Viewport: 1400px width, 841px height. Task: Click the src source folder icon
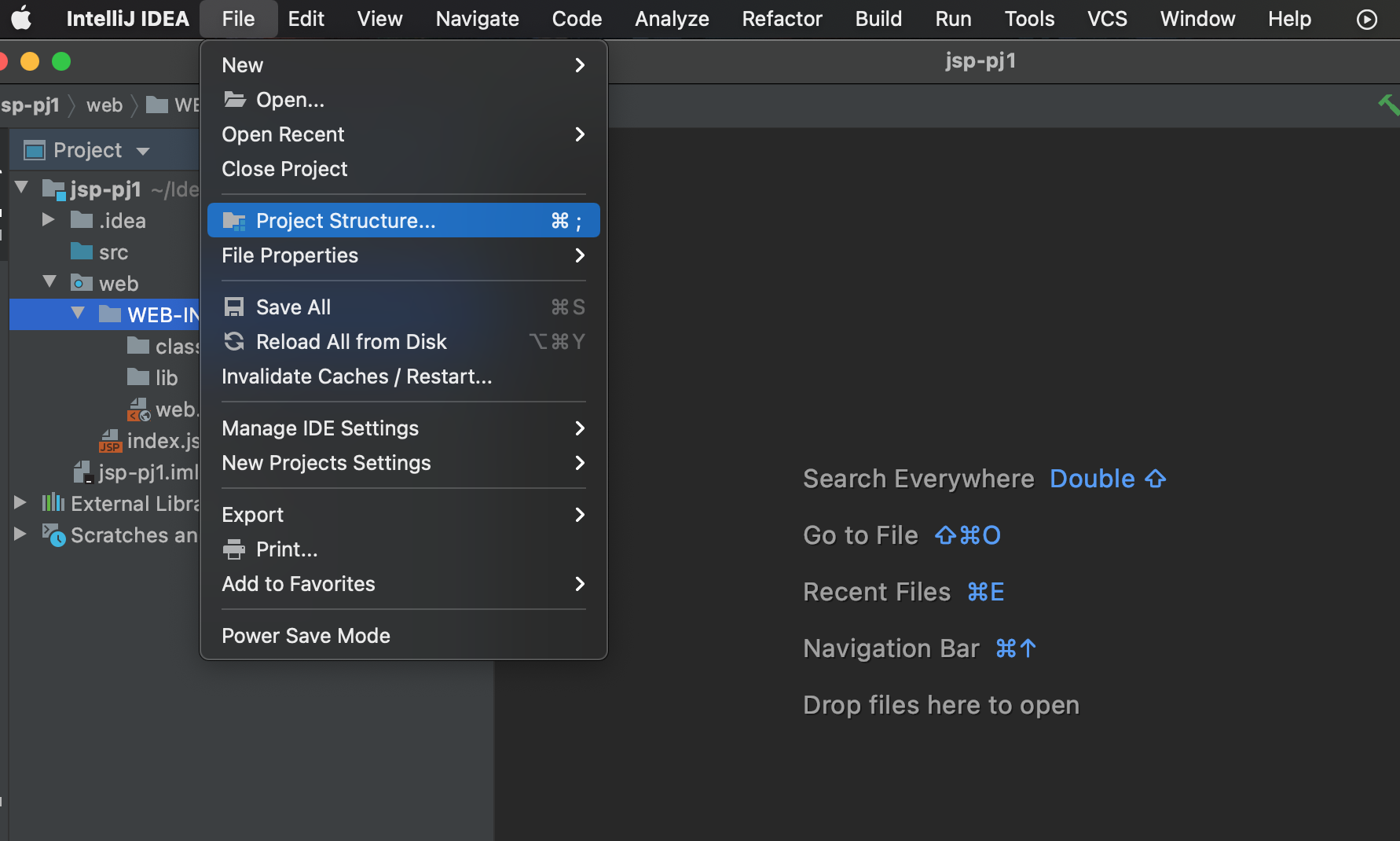[x=82, y=252]
